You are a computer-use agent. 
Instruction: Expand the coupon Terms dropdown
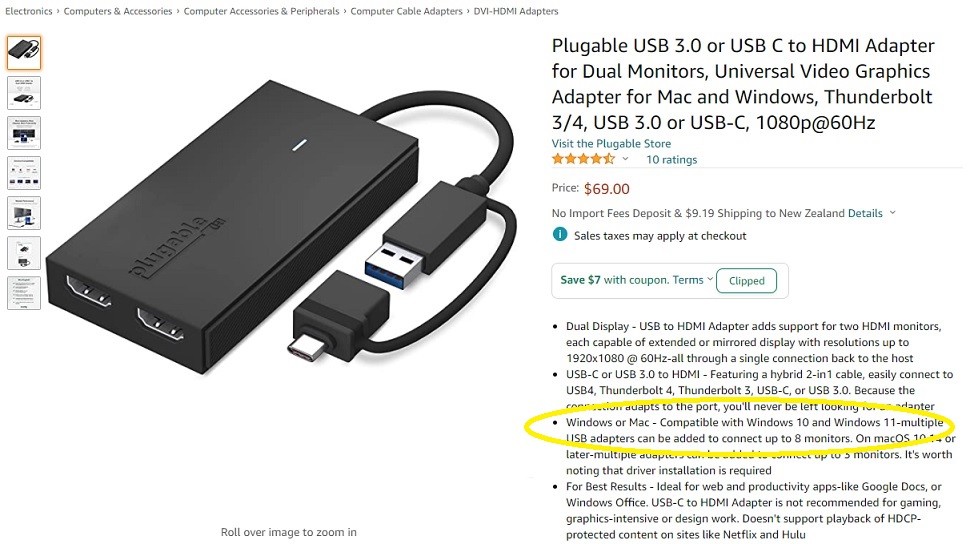[710, 279]
